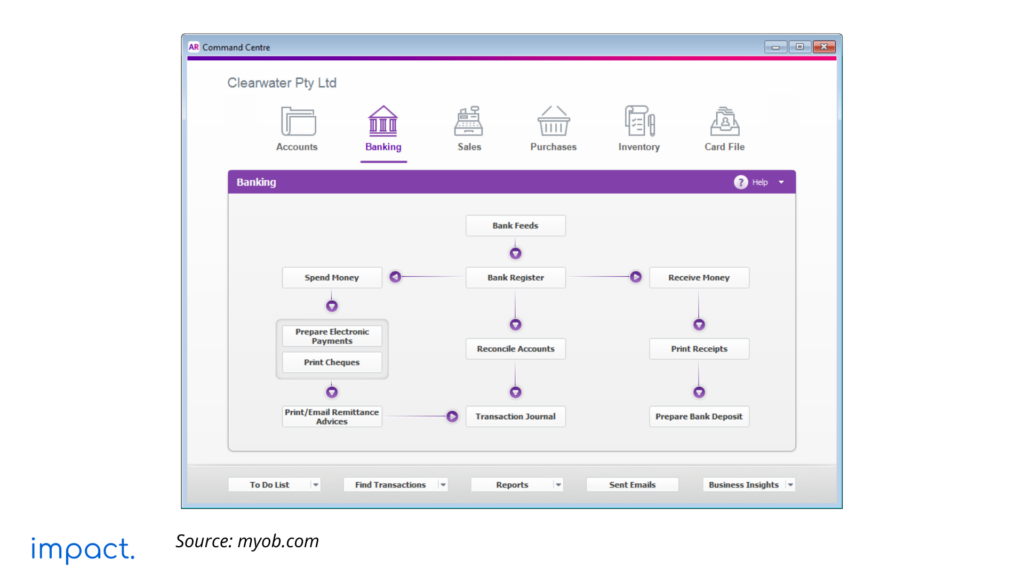Screen dimensions: 1024x576
Task: Open the Sales cash register icon
Action: pyautogui.click(x=468, y=121)
